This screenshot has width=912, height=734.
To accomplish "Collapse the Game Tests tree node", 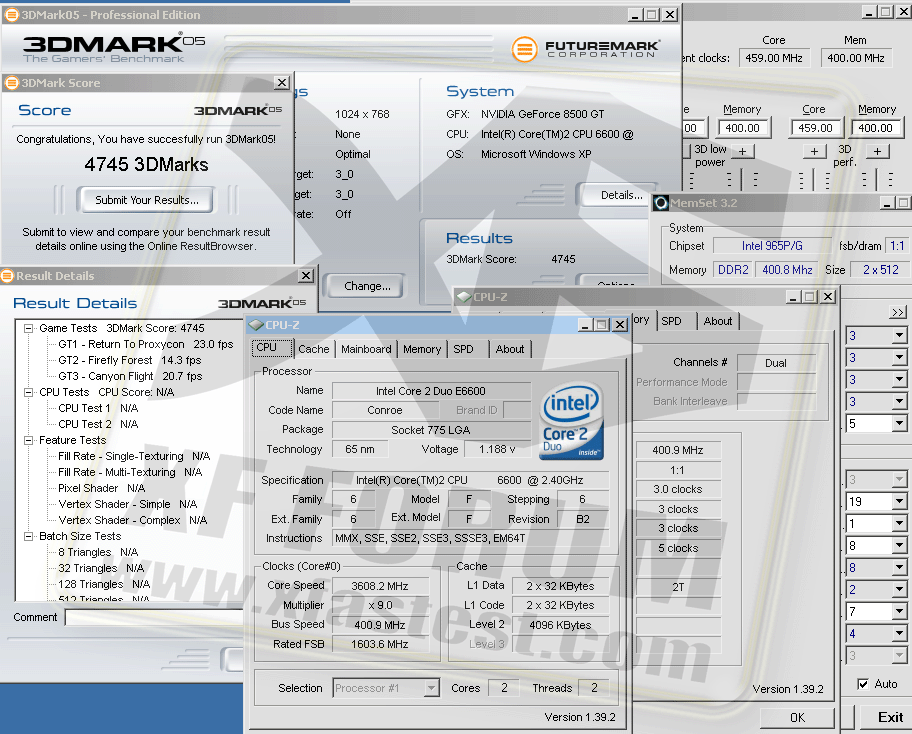I will click(29, 328).
